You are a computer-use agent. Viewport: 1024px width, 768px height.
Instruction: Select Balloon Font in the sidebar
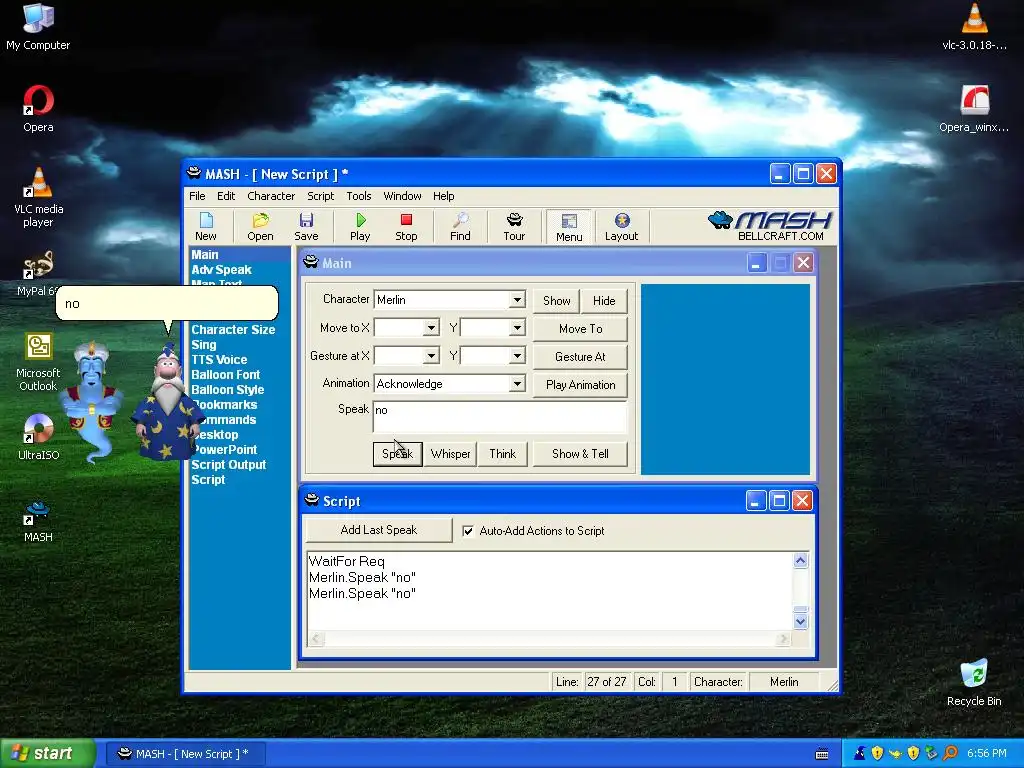[x=225, y=375]
